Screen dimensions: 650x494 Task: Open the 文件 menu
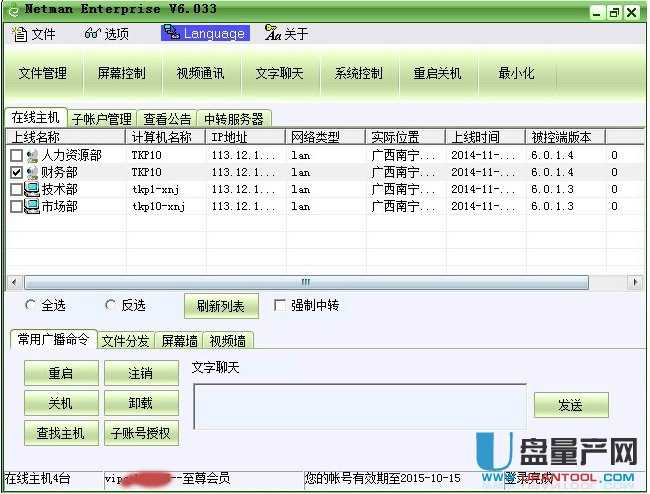[34, 34]
